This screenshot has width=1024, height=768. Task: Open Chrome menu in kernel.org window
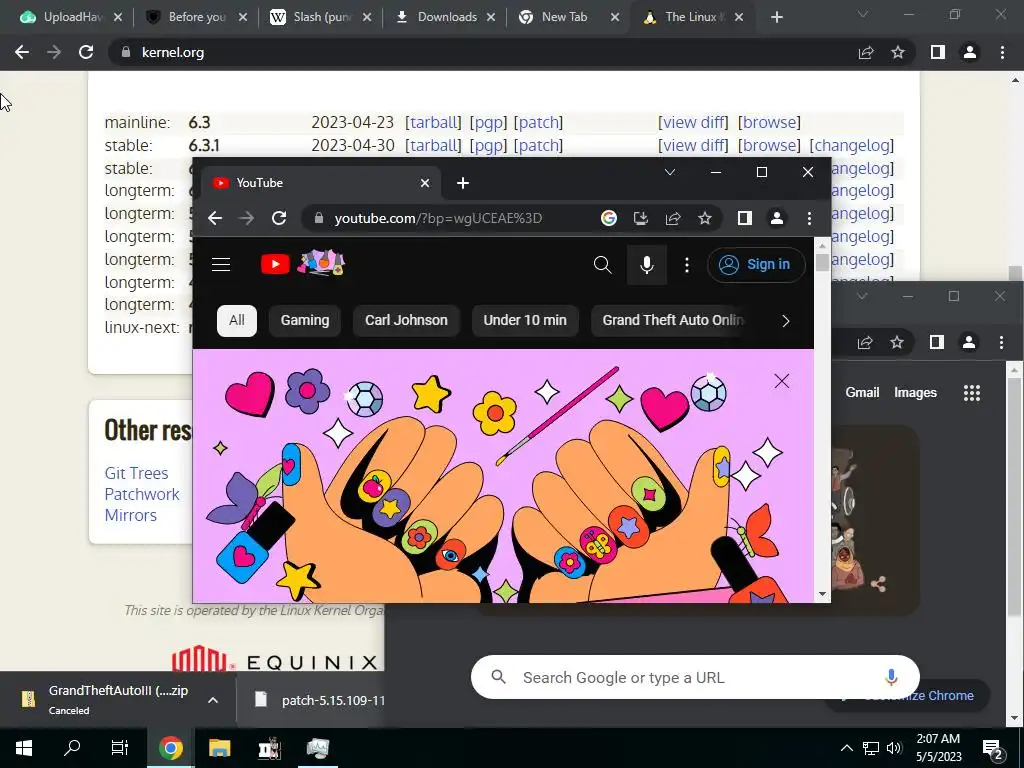click(1002, 52)
